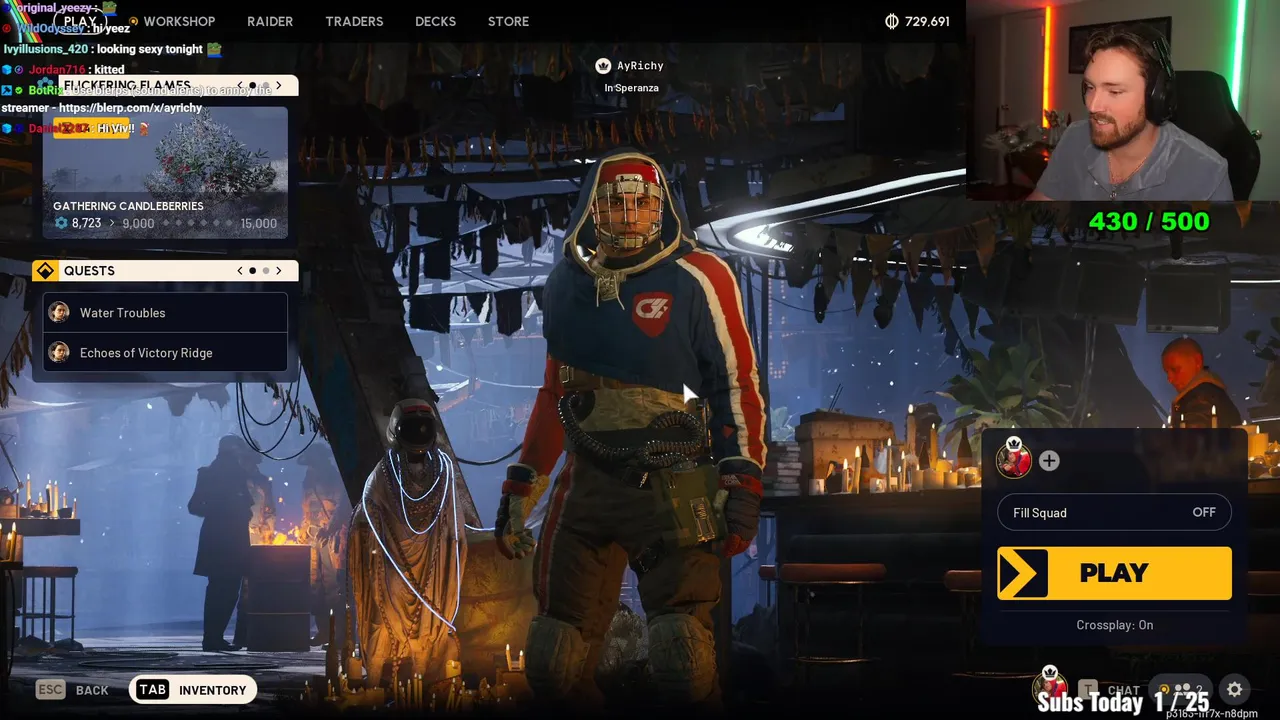The image size is (1280, 720).
Task: Click the squad leader avatar in play panel
Action: coord(1014,459)
